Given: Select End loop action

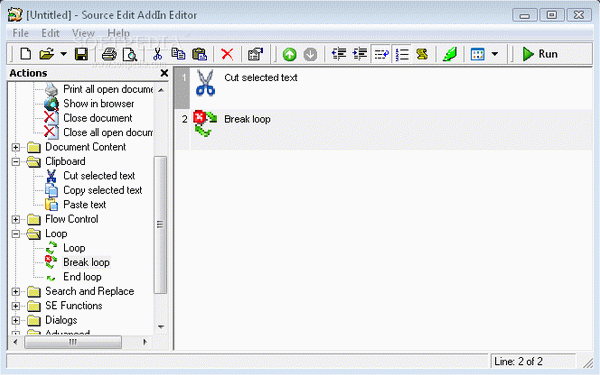Looking at the screenshot, I should coord(82,277).
